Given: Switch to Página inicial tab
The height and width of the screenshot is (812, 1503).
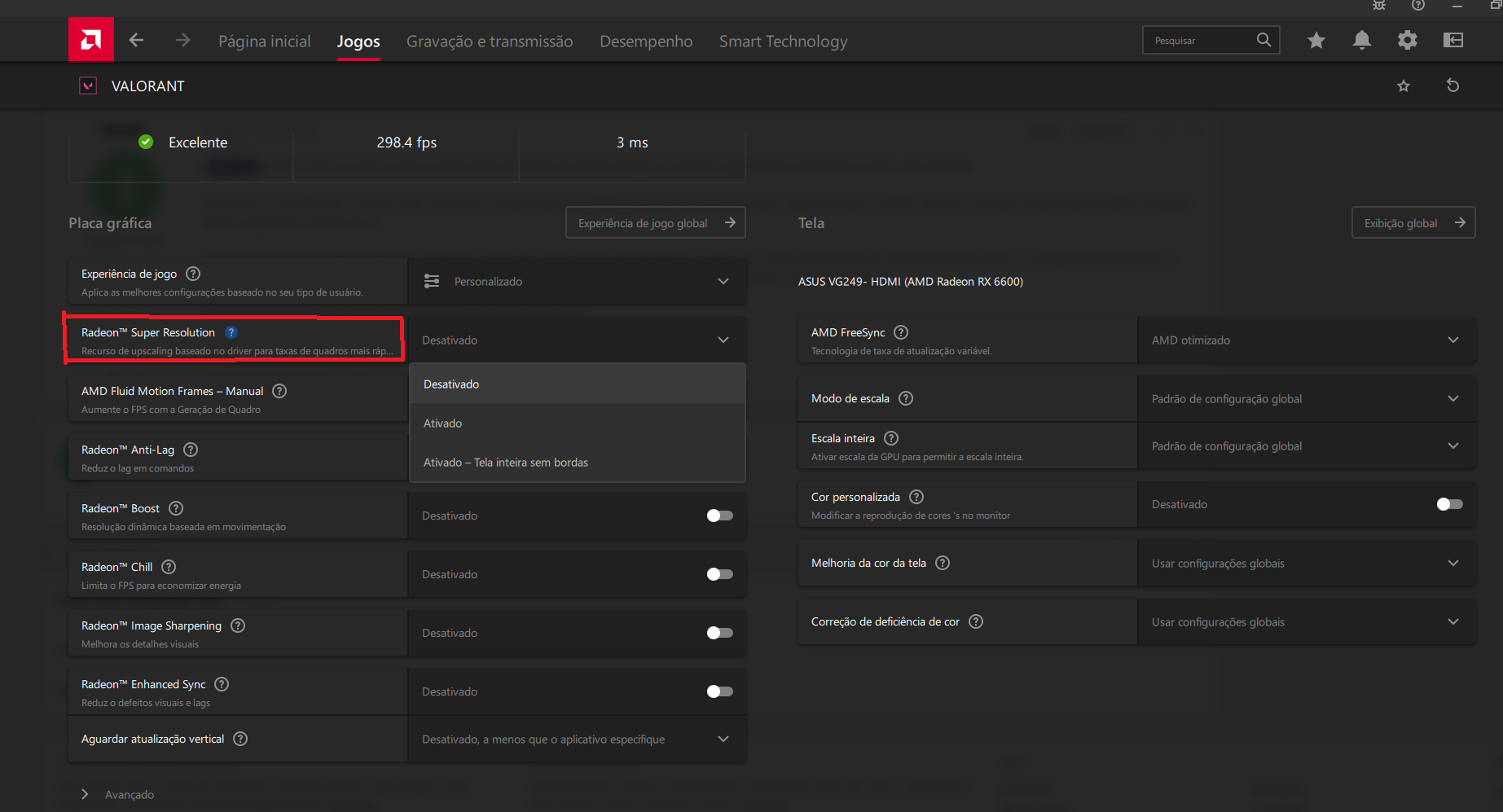Looking at the screenshot, I should (265, 41).
